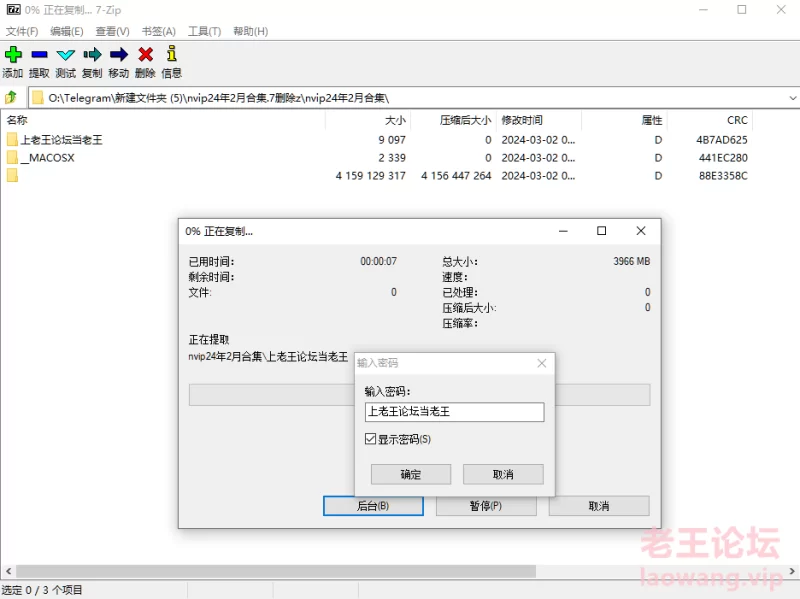Click the Copy (复制) arrow icon
This screenshot has width=800, height=599.
click(92, 54)
